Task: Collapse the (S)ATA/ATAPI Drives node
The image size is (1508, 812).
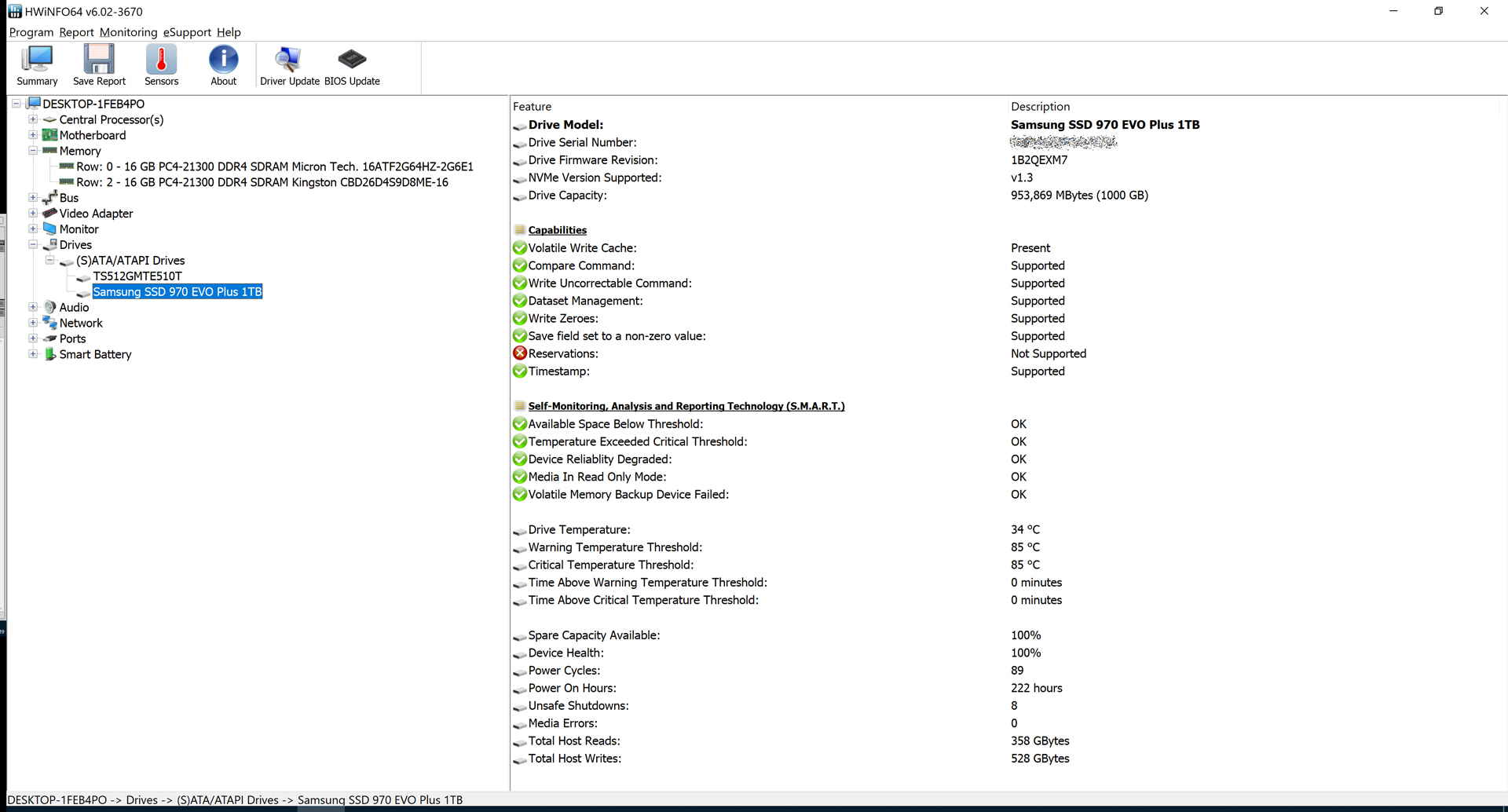Action: pyautogui.click(x=49, y=260)
